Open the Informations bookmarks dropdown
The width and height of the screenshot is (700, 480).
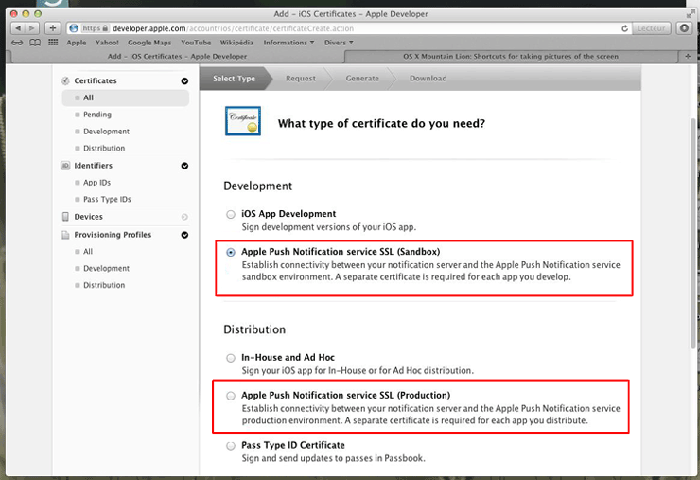[x=289, y=42]
